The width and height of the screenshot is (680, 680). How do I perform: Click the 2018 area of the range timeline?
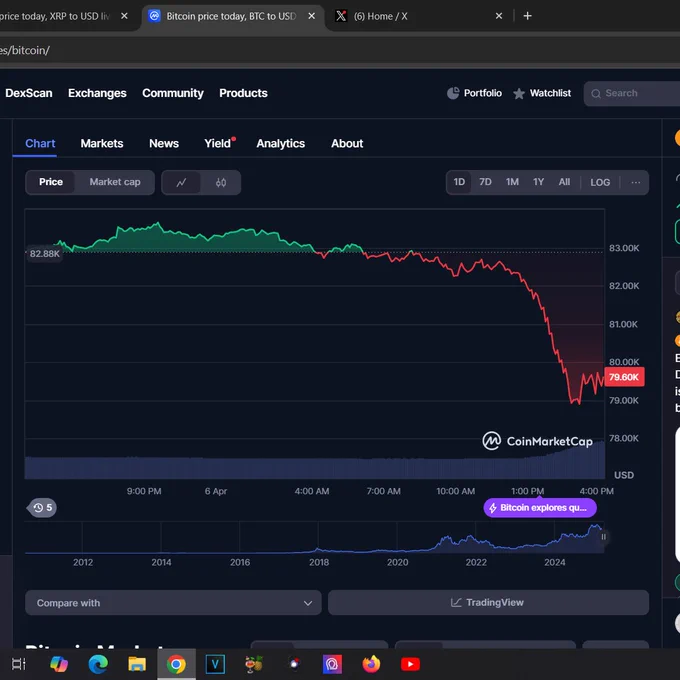pos(318,538)
